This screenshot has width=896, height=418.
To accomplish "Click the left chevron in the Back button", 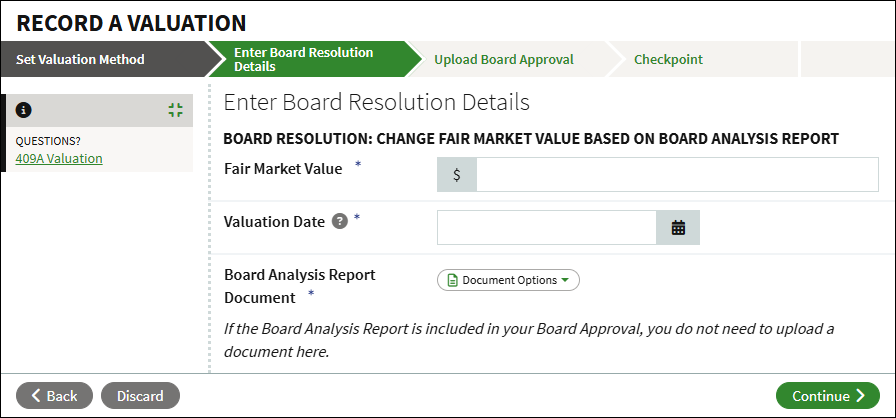I will point(37,396).
